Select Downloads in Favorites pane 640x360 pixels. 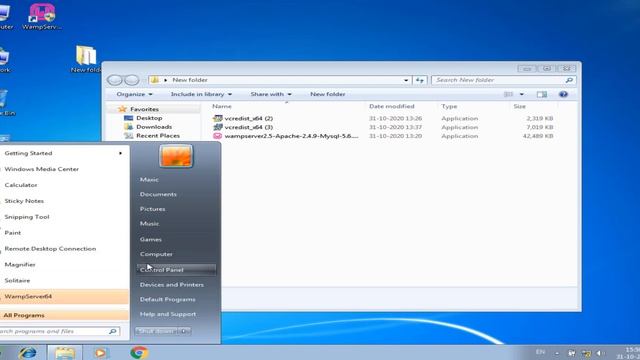click(154, 127)
